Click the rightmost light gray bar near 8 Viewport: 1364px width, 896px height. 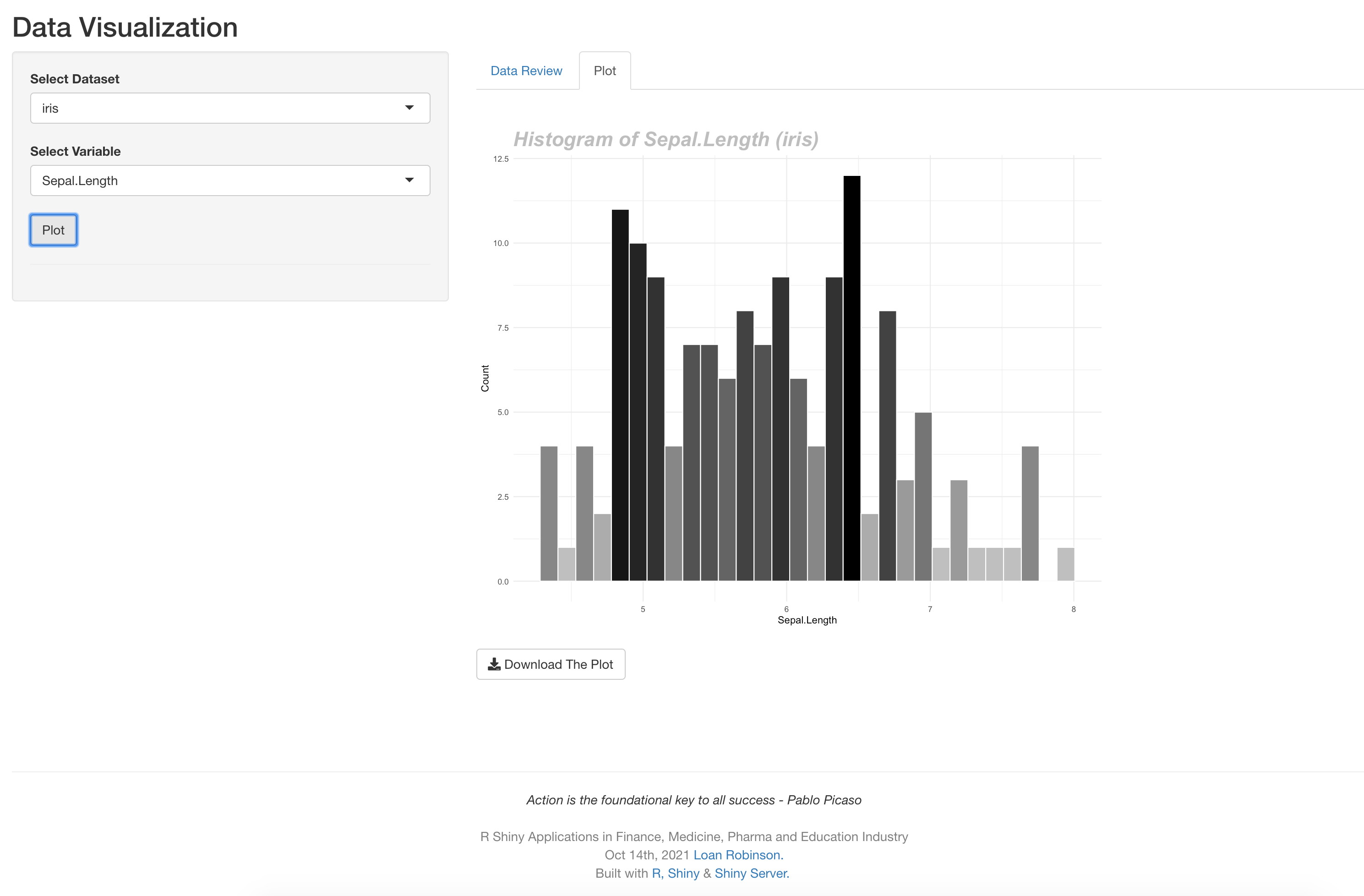pos(1065,564)
